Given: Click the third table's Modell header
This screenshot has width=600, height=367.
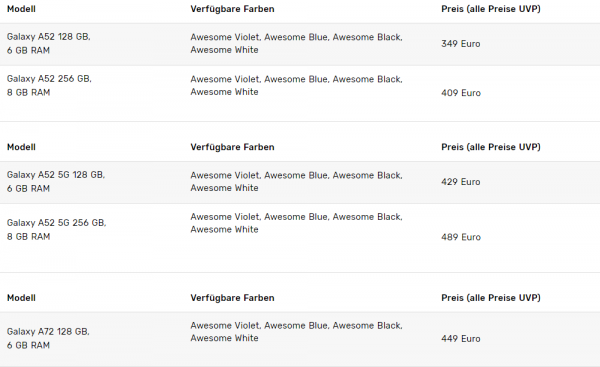Looking at the screenshot, I should point(21,298).
